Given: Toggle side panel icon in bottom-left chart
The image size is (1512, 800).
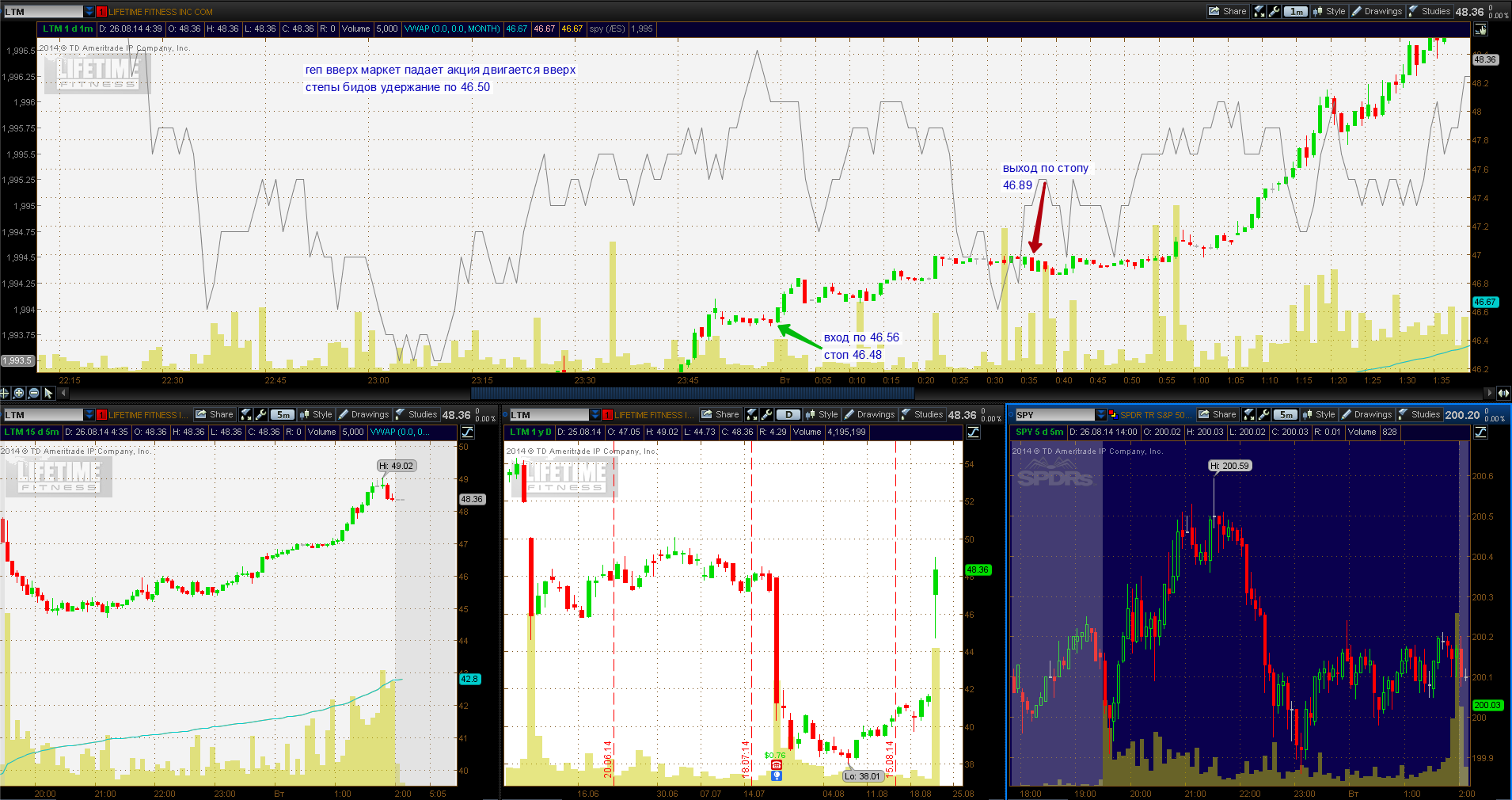Looking at the screenshot, I should (x=467, y=432).
